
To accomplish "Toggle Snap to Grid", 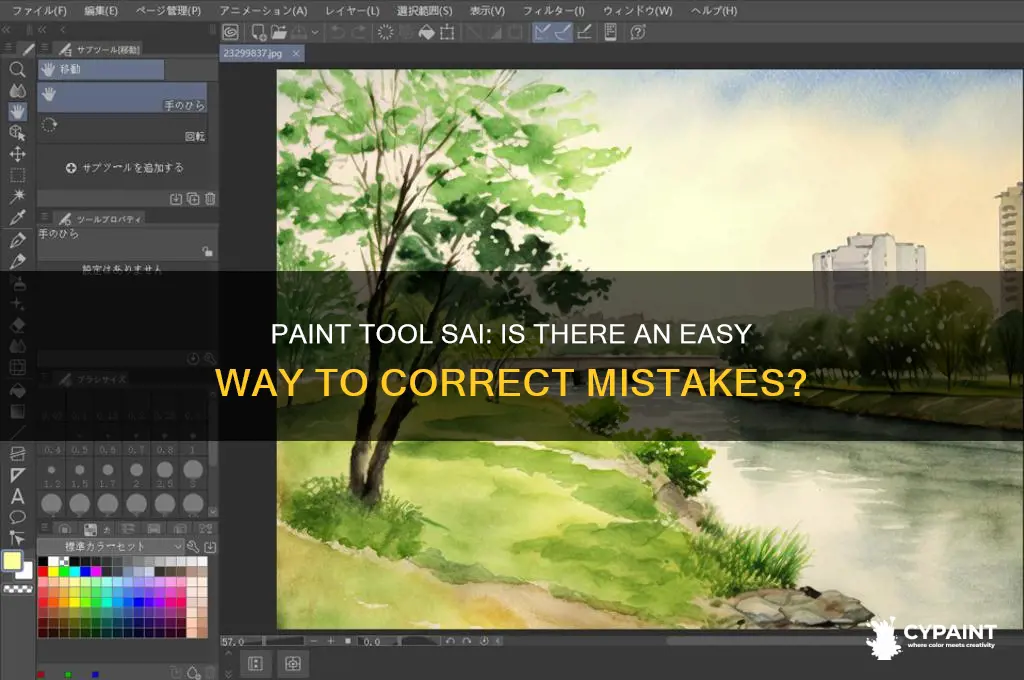I will point(584,32).
